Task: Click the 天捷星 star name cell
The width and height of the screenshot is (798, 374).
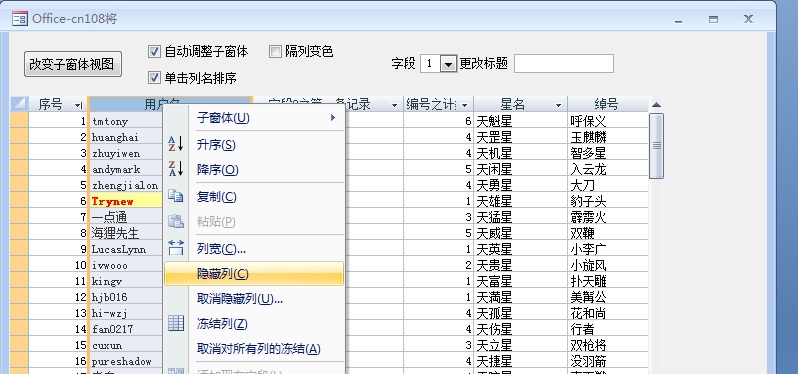Action: point(521,361)
